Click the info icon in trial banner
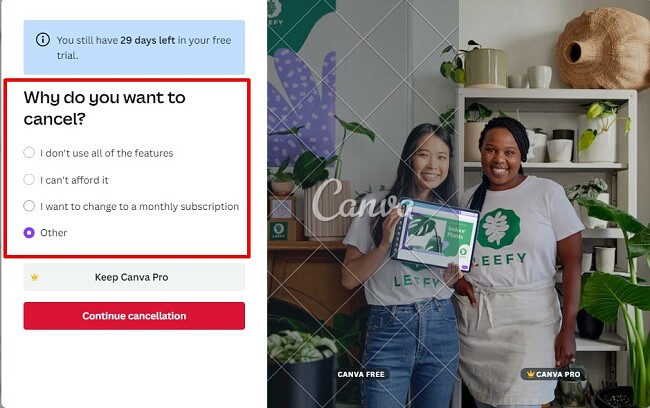The width and height of the screenshot is (650, 408). click(x=43, y=40)
